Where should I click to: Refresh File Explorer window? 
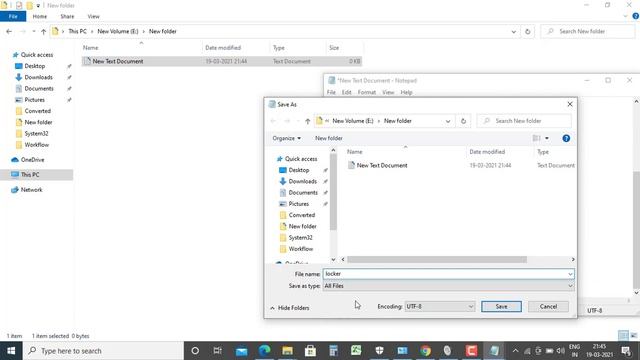tap(528, 31)
